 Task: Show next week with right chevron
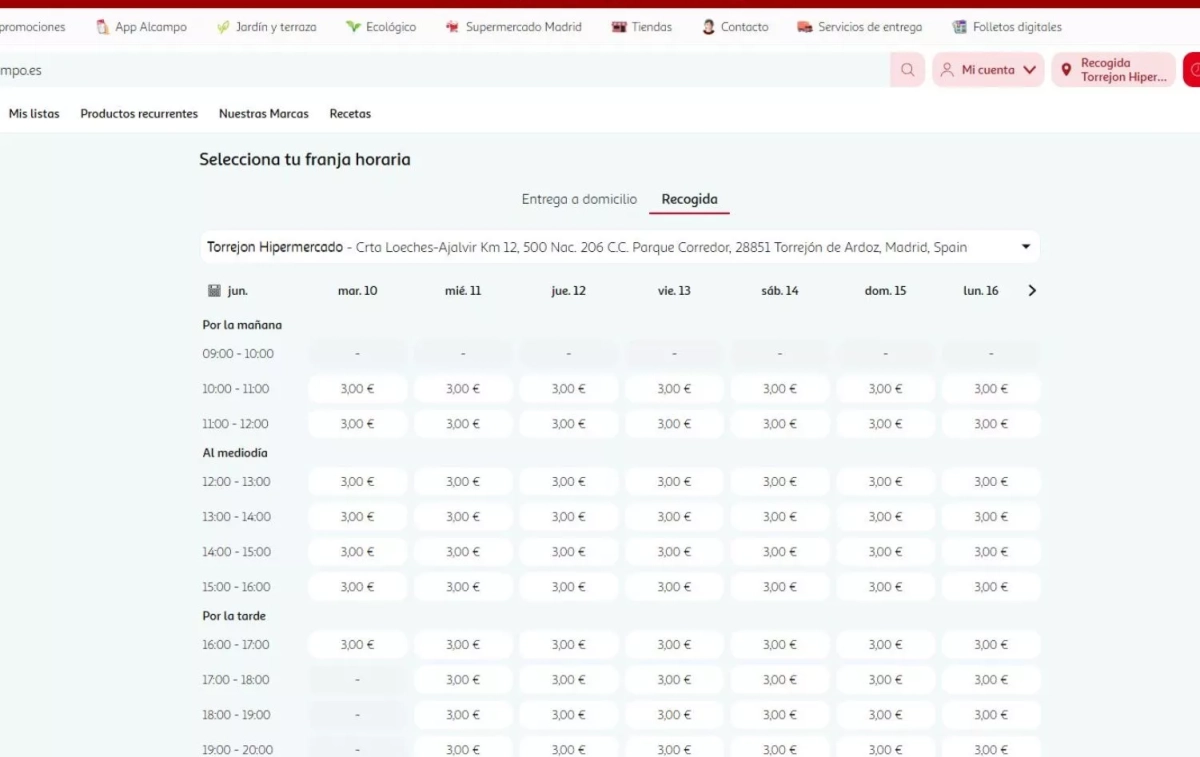(1032, 291)
